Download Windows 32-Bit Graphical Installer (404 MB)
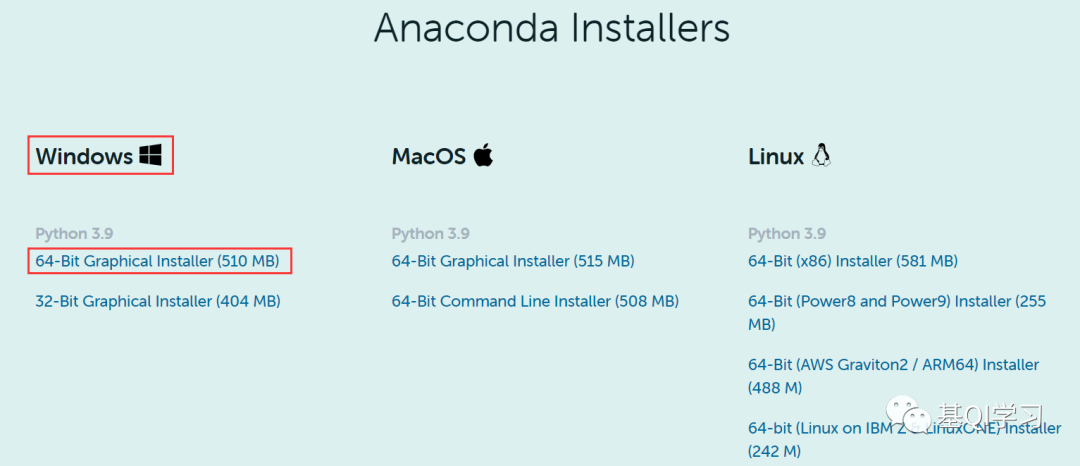Viewport: 1080px width, 466px height. [158, 301]
